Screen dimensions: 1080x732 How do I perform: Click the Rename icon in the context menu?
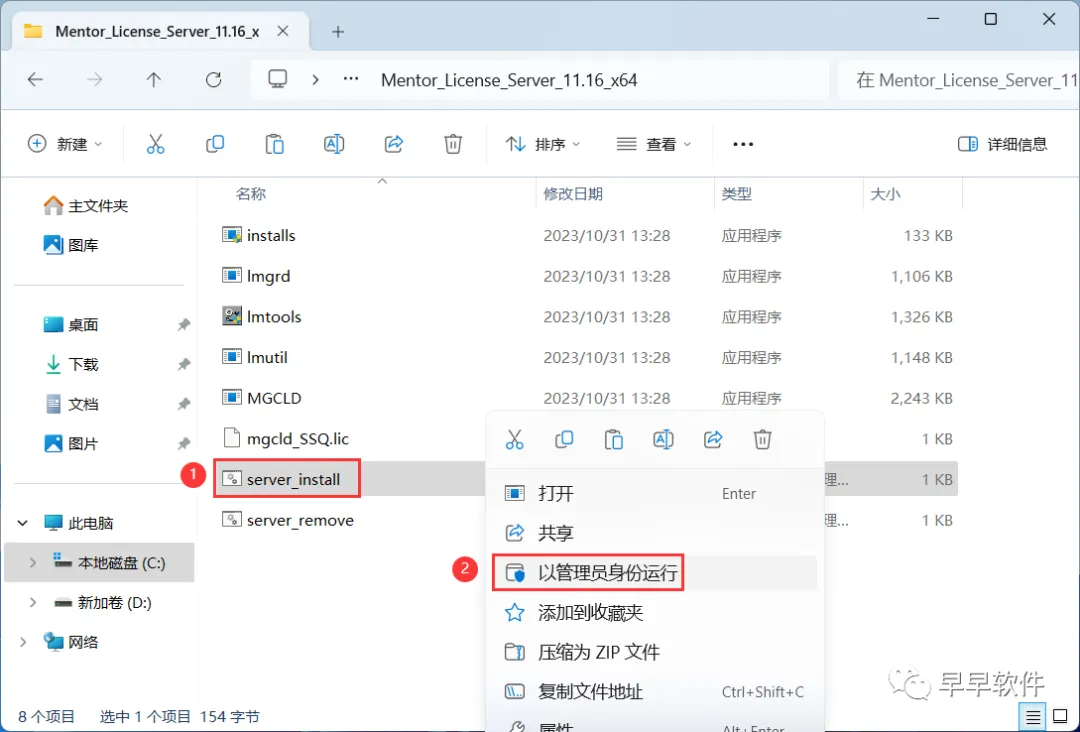pyautogui.click(x=663, y=439)
